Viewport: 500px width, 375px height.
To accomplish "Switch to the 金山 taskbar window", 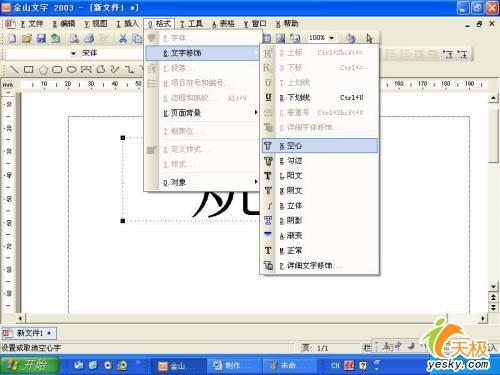I will pyautogui.click(x=178, y=366).
